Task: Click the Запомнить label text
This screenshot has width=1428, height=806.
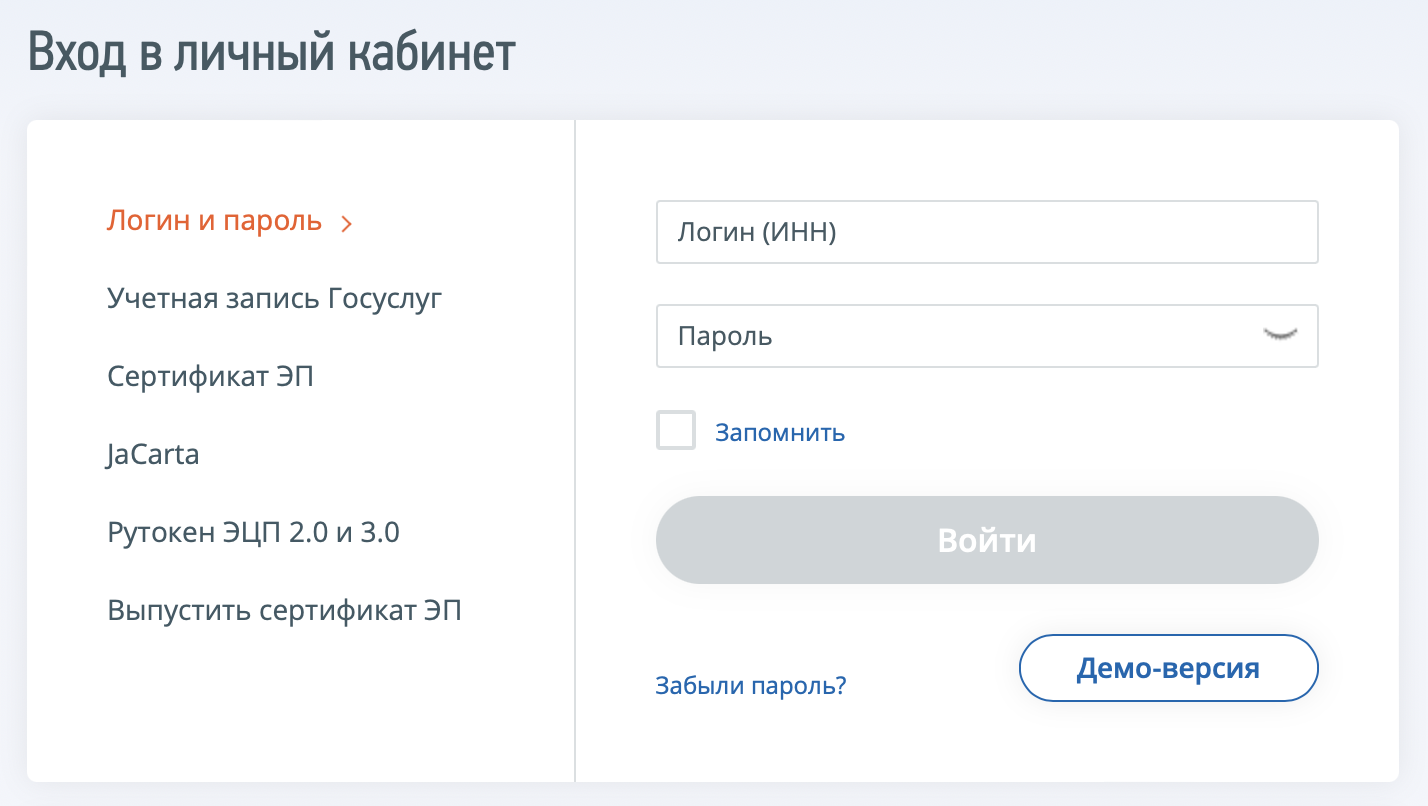Action: coord(780,433)
